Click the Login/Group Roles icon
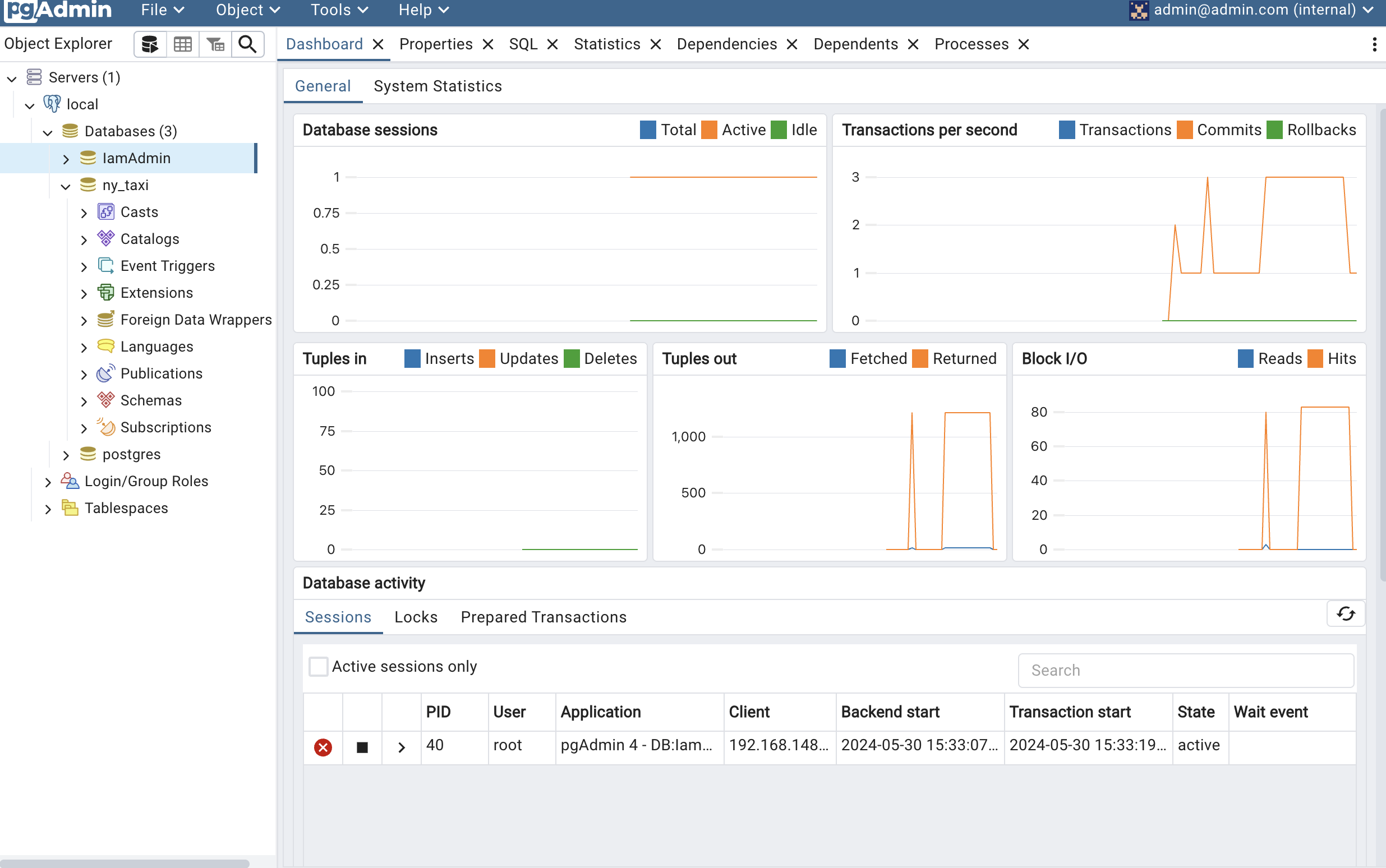The image size is (1386, 868). coord(70,481)
